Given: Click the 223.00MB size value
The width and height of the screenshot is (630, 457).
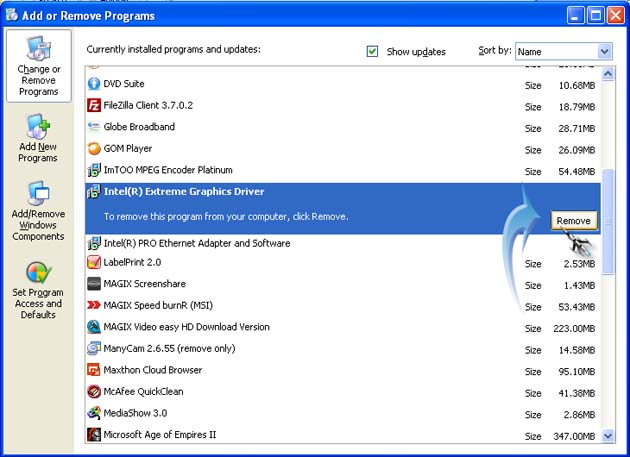Looking at the screenshot, I should click(x=574, y=328).
